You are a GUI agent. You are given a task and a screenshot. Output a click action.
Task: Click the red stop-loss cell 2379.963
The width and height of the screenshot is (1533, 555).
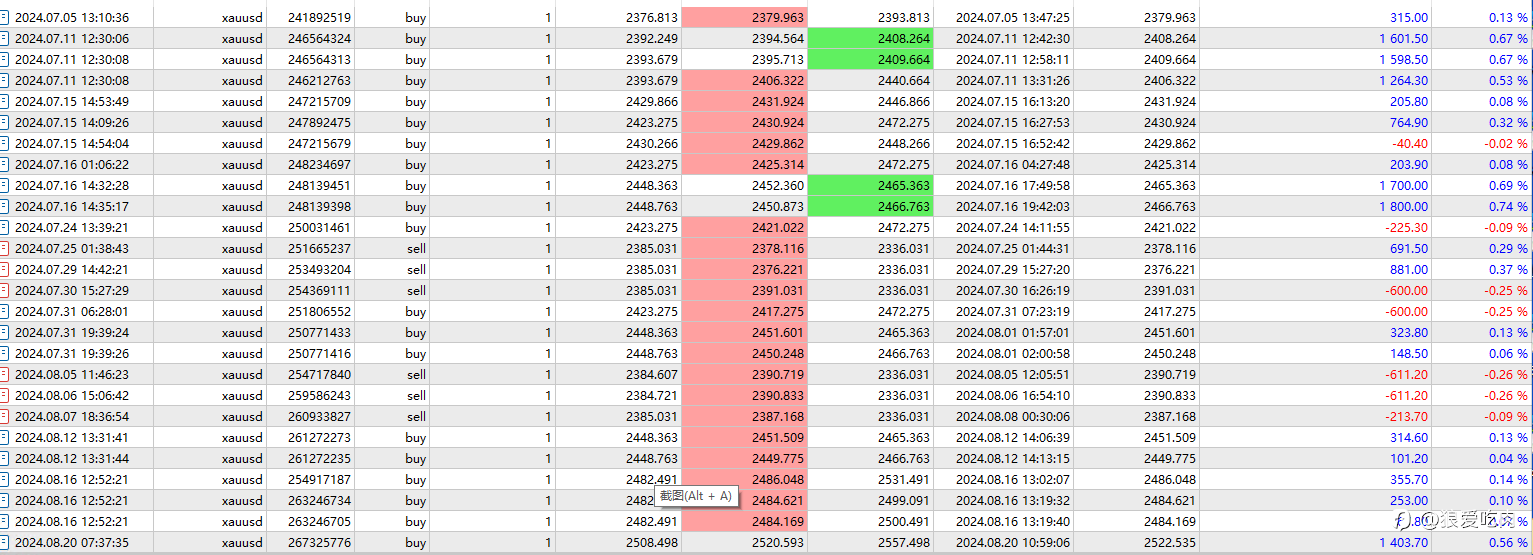coord(744,17)
